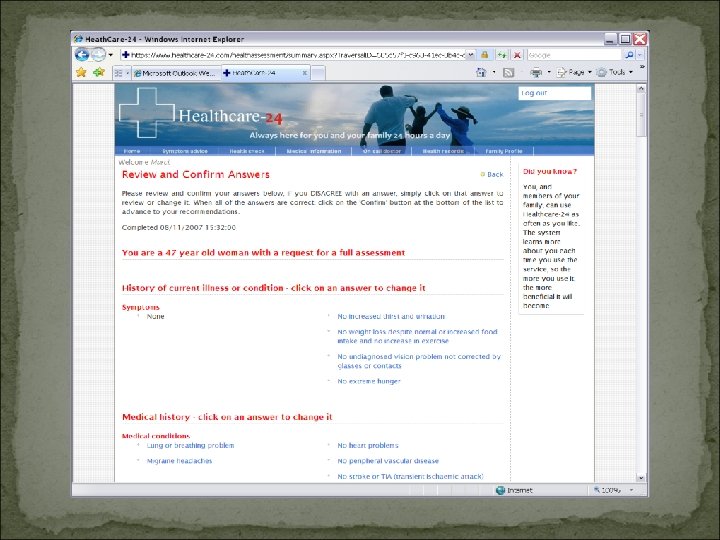Click the Internet zone globe icon
Viewport: 720px width, 540px height.
point(501,490)
